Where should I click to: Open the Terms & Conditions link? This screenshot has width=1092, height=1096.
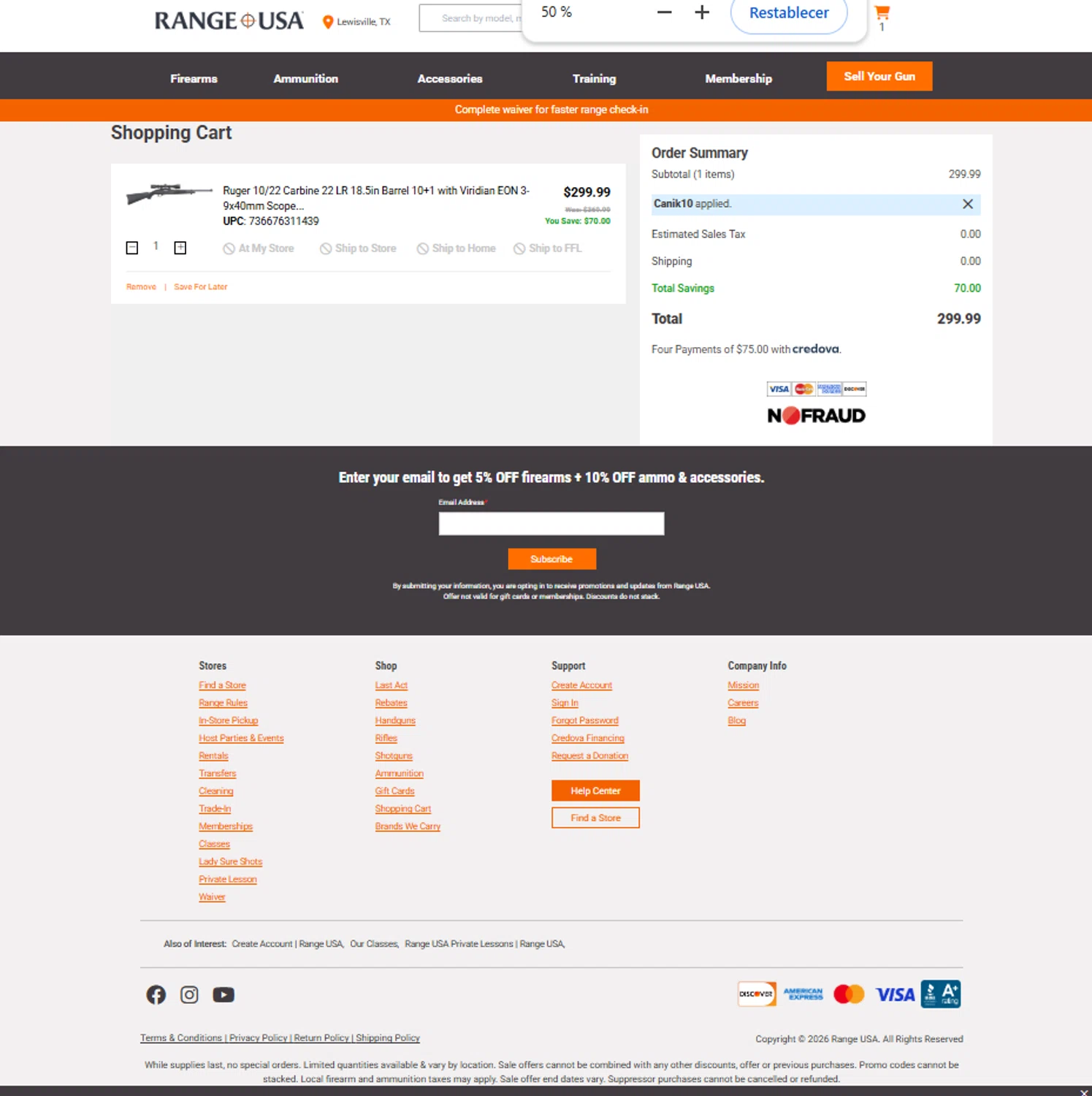tap(181, 1038)
